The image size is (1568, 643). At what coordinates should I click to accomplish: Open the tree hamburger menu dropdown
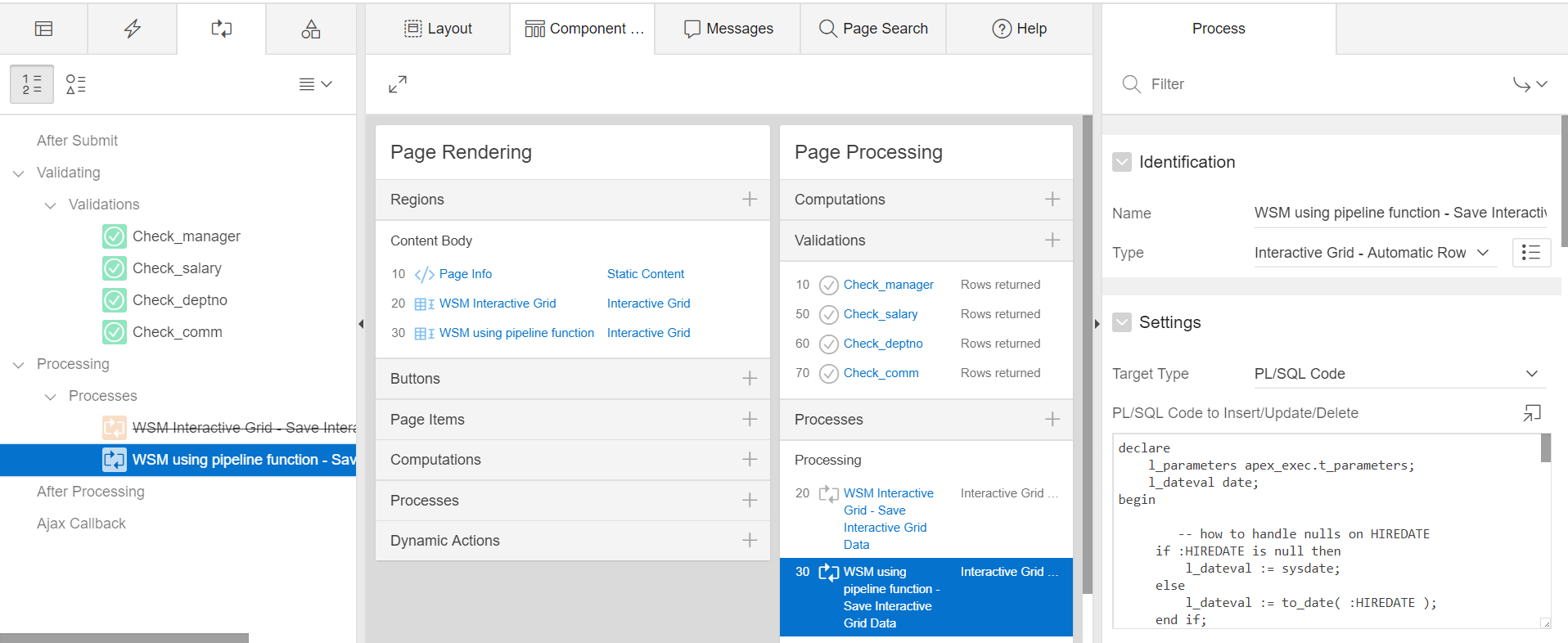click(315, 84)
